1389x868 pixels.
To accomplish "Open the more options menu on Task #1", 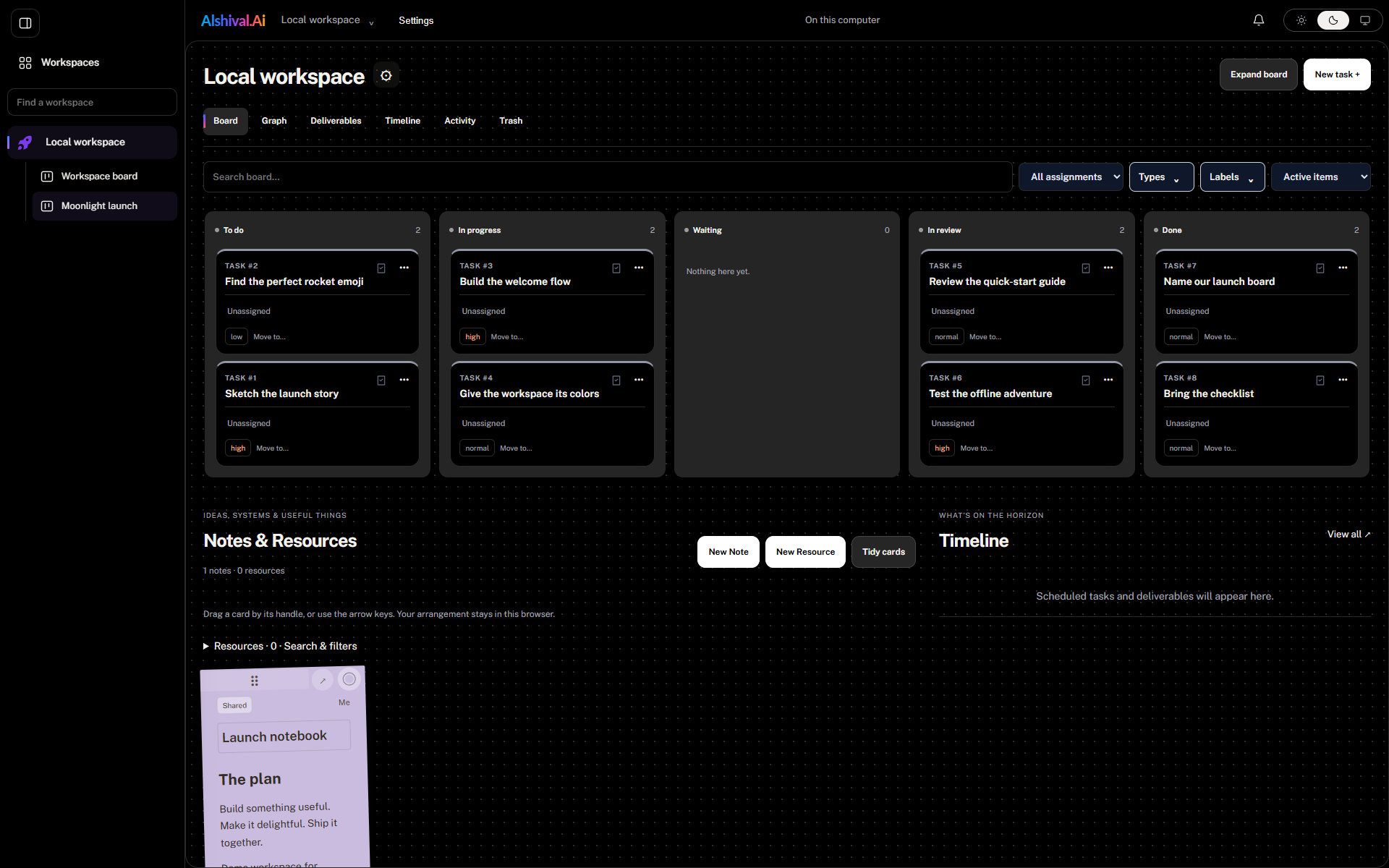I will coord(404,380).
